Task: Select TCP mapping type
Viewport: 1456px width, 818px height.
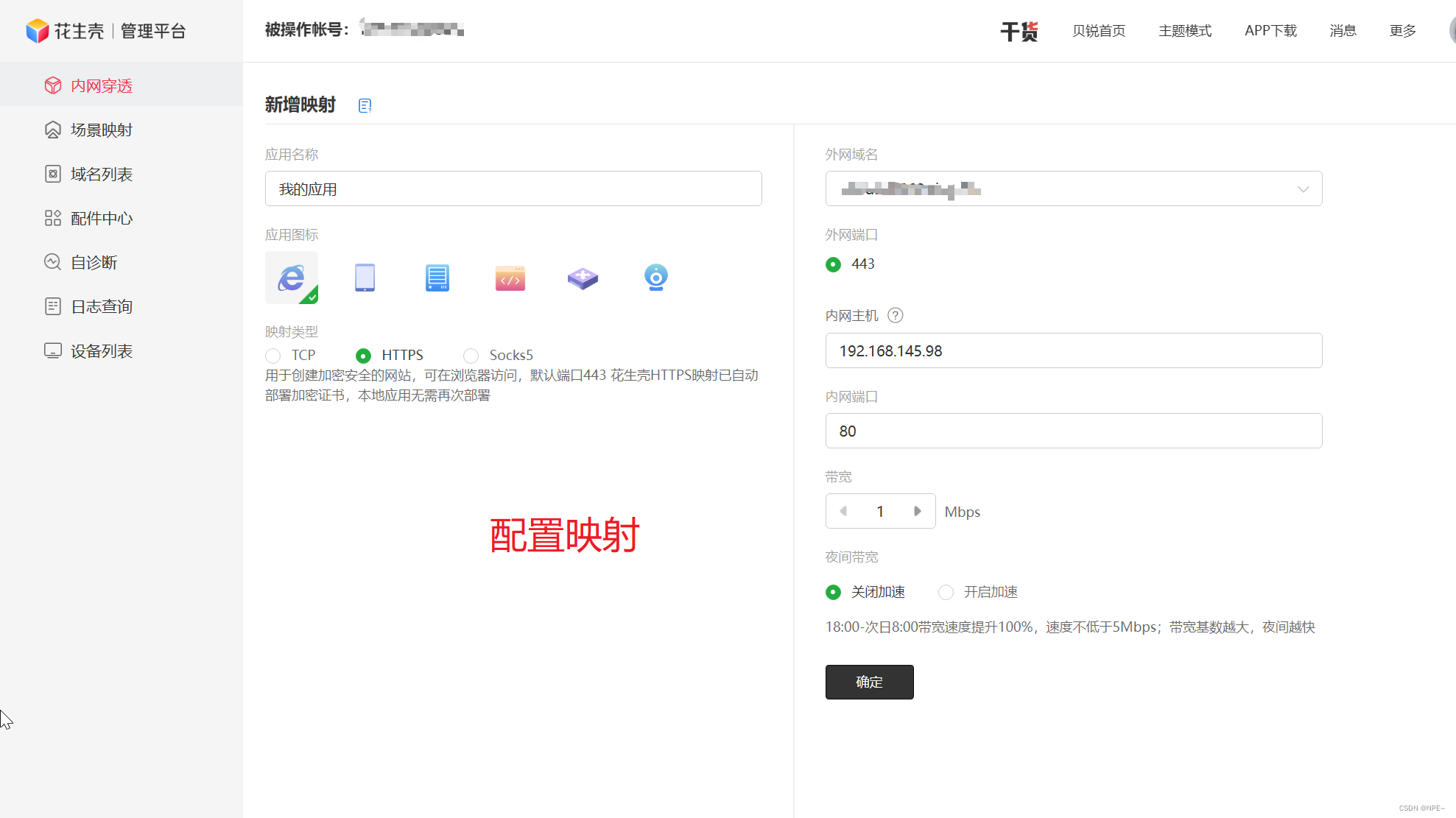Action: click(x=273, y=356)
